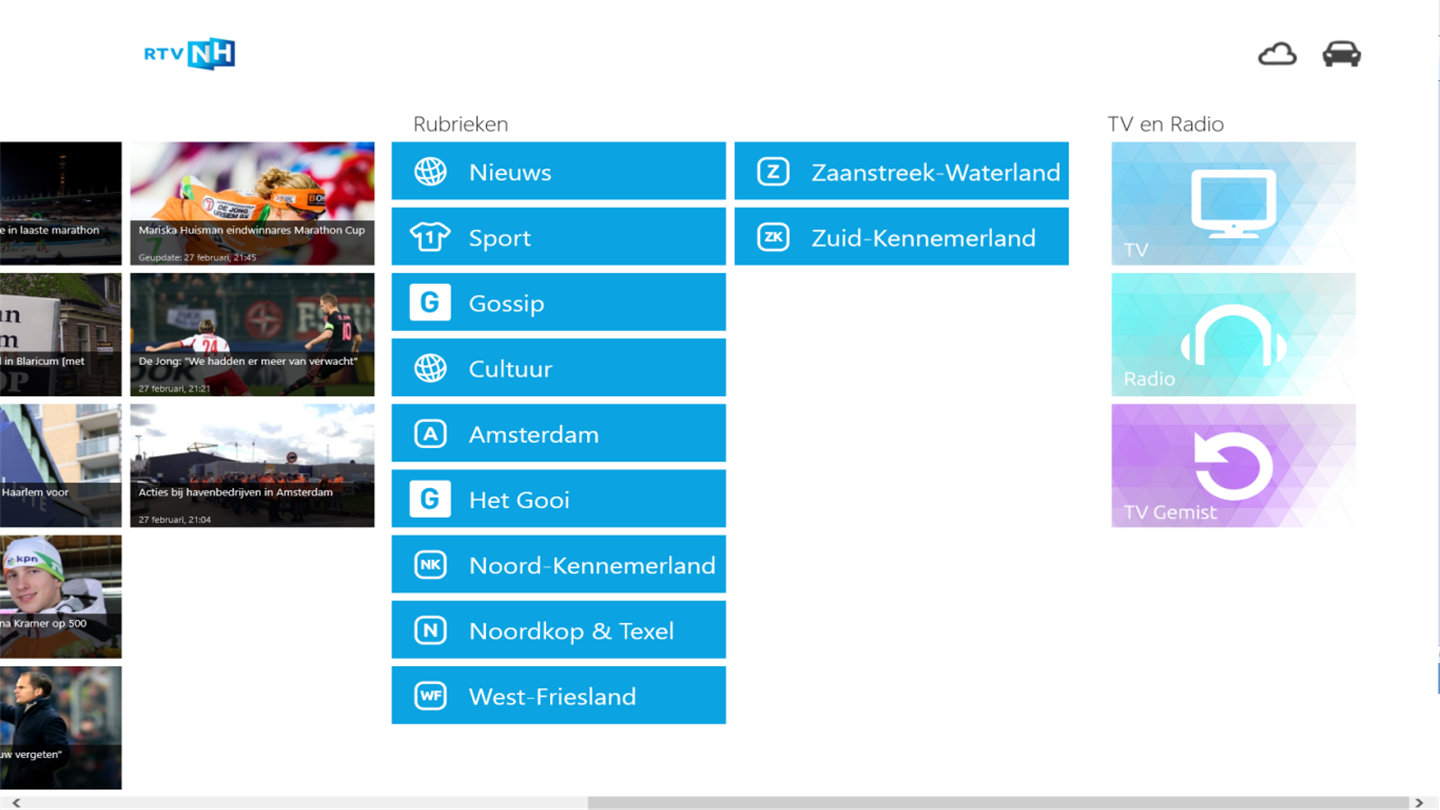This screenshot has height=810, width=1440.
Task: Select Zuid-Kennemerland region
Action: 901,237
